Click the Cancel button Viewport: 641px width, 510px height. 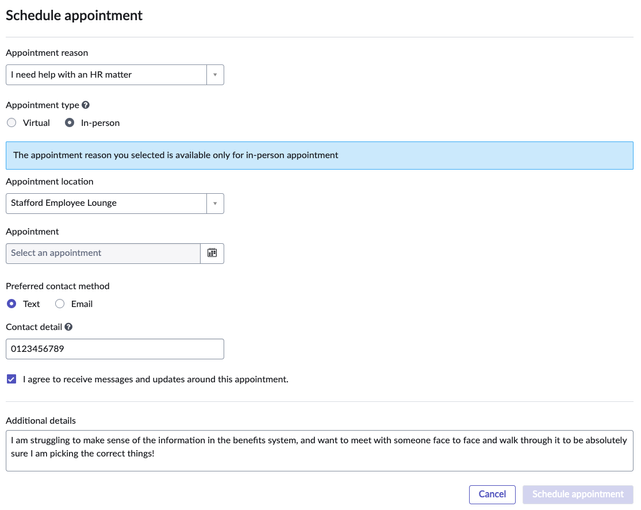[x=492, y=494]
